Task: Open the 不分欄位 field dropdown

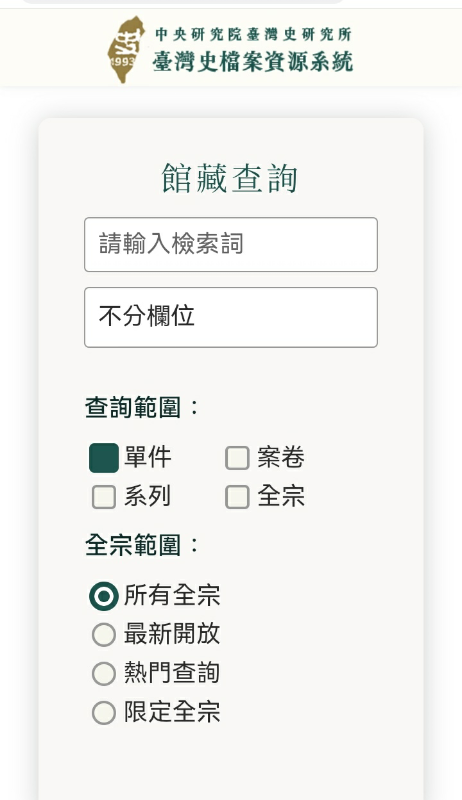Action: point(231,317)
